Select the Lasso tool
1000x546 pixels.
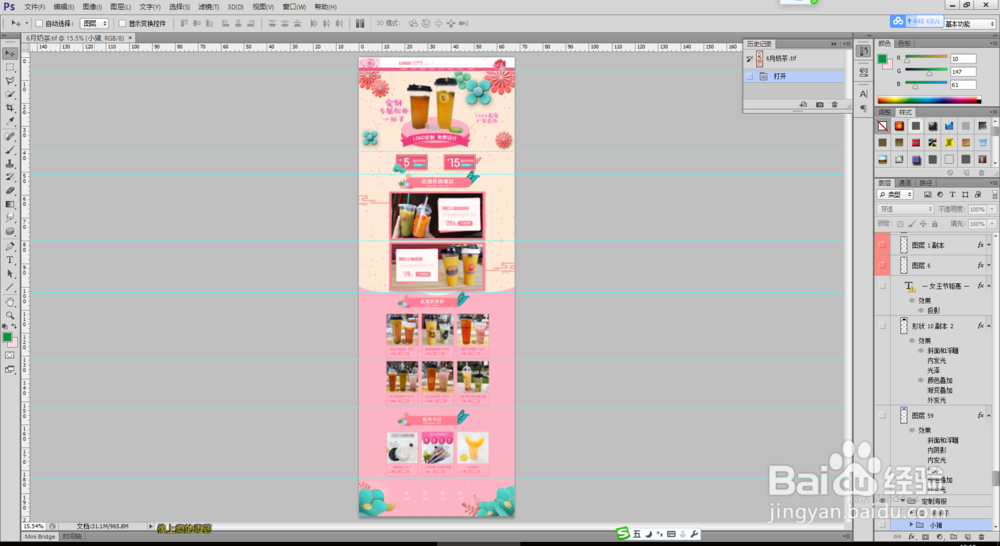point(10,80)
